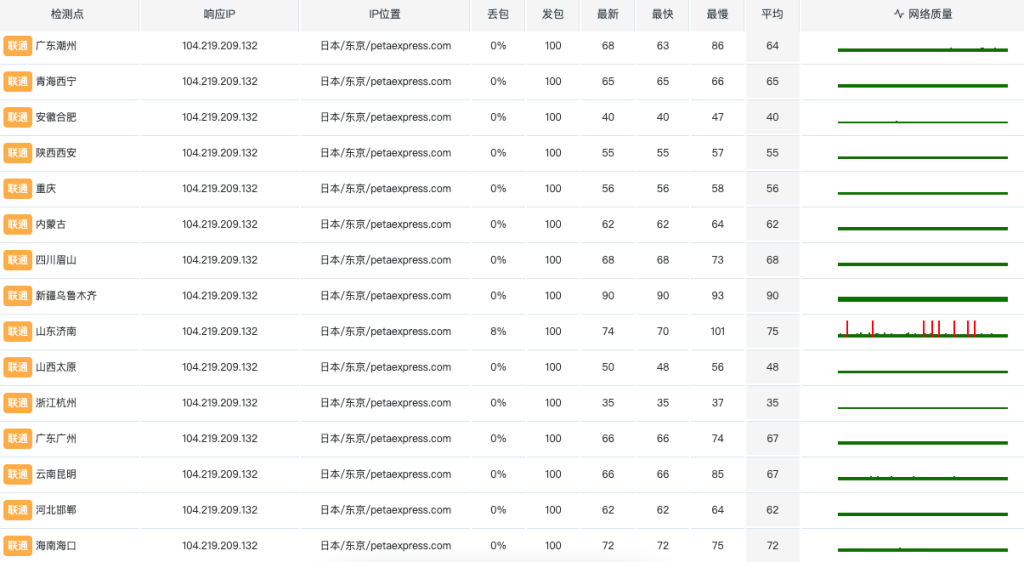Image resolution: width=1024 pixels, height=562 pixels.
Task: Click the 联通 badge for 重庆
Action: click(x=18, y=189)
